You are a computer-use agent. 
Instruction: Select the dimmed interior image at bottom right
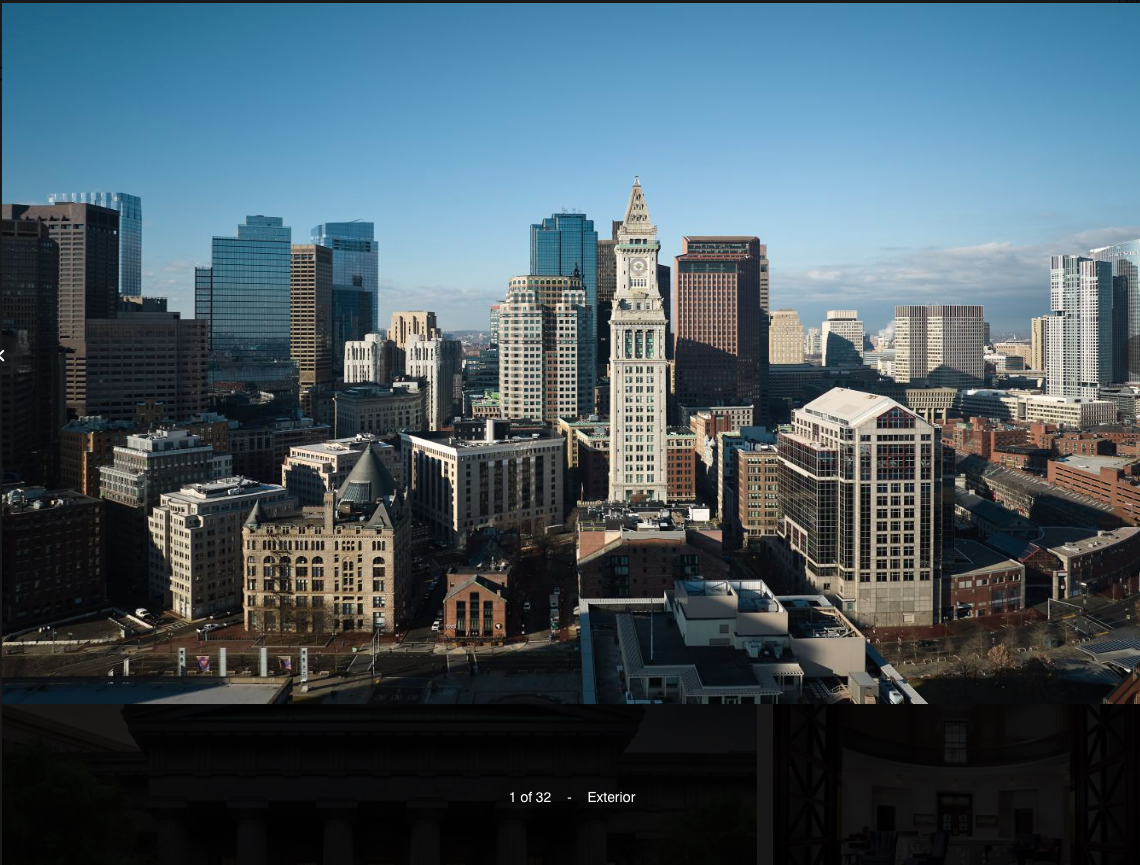pos(955,785)
